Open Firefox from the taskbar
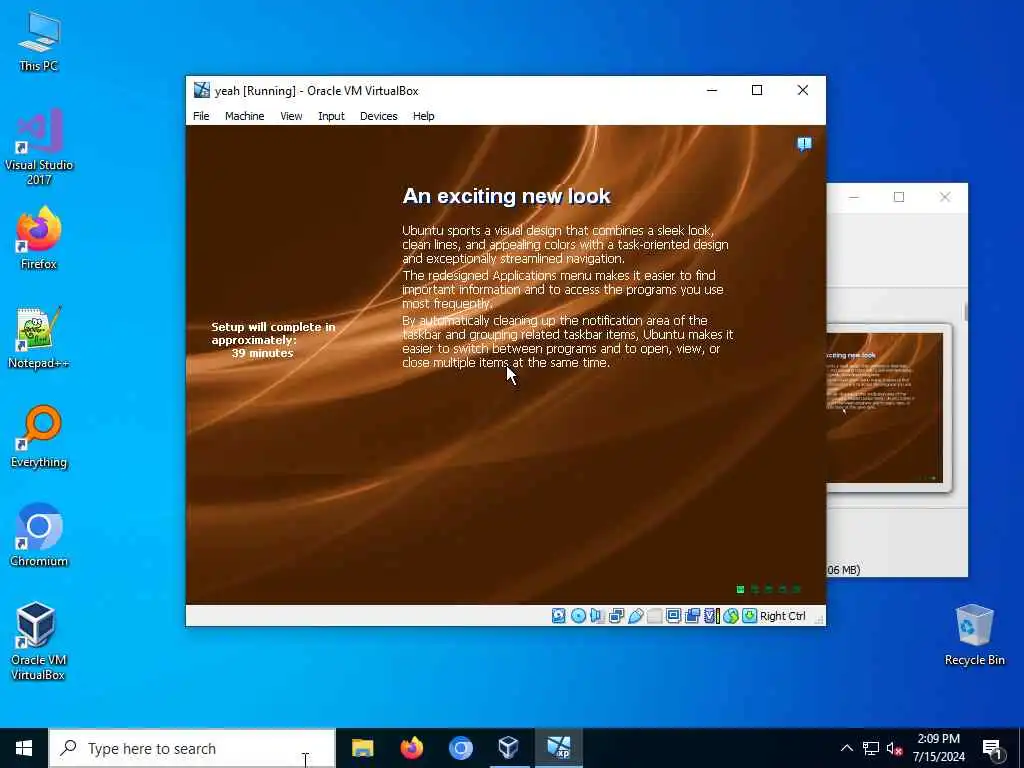1024x768 pixels. click(x=411, y=748)
